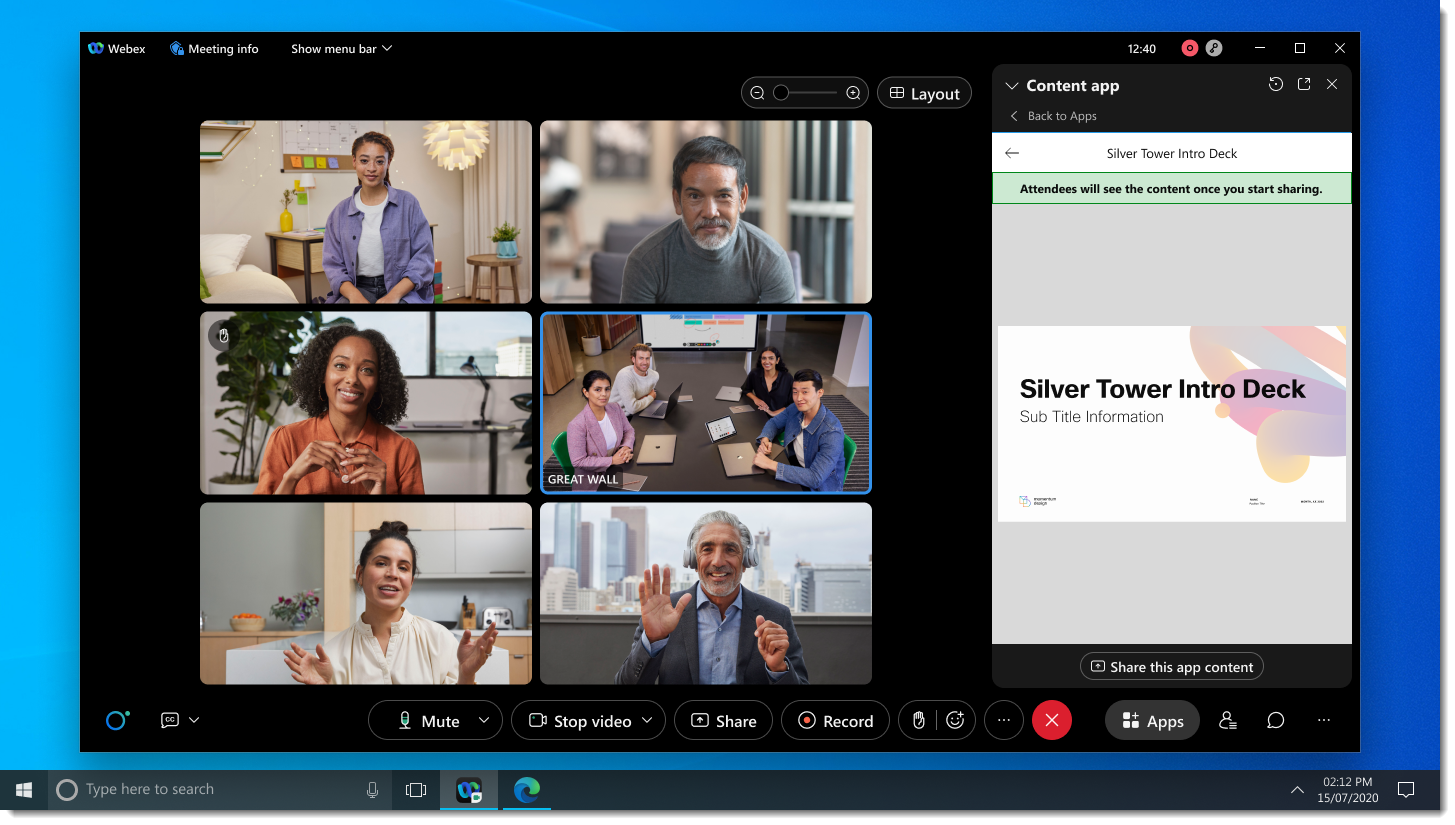Screen dimensions: 1455x825
Task: Toggle closed captions CC icon
Action: click(170, 720)
